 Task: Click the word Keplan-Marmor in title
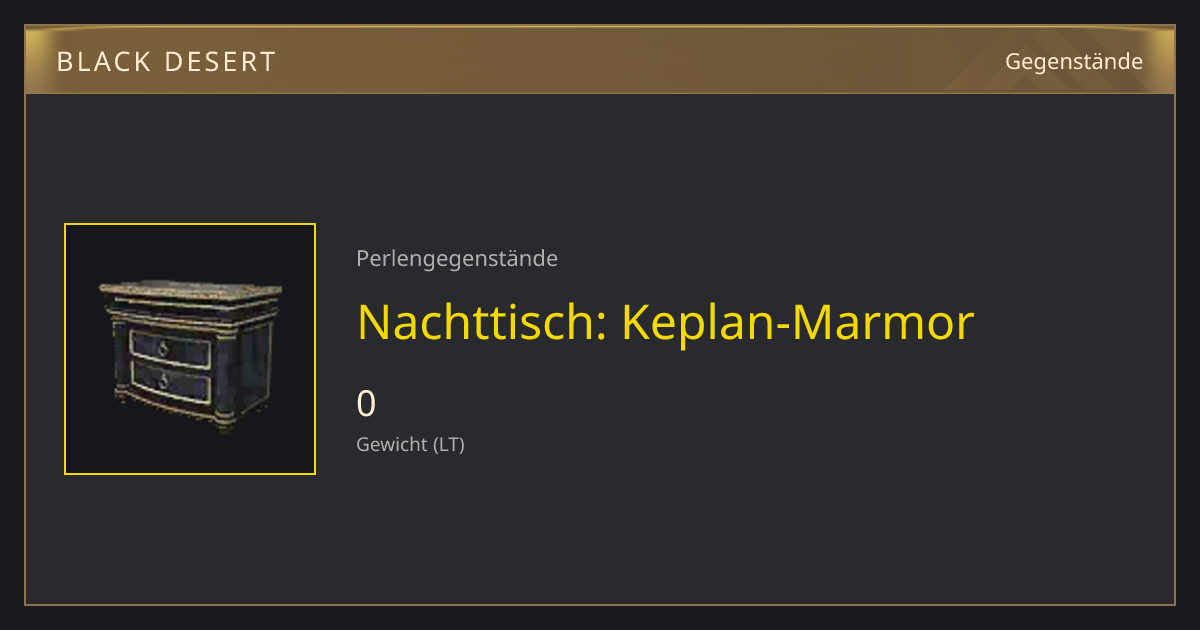[x=798, y=322]
